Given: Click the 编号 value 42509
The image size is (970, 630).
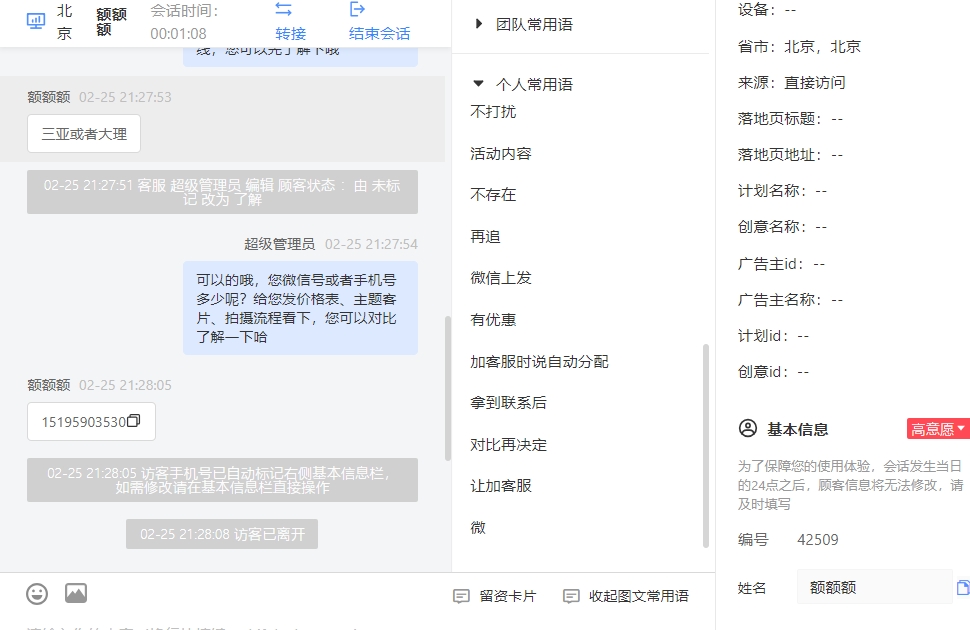Looking at the screenshot, I should coord(817,540).
